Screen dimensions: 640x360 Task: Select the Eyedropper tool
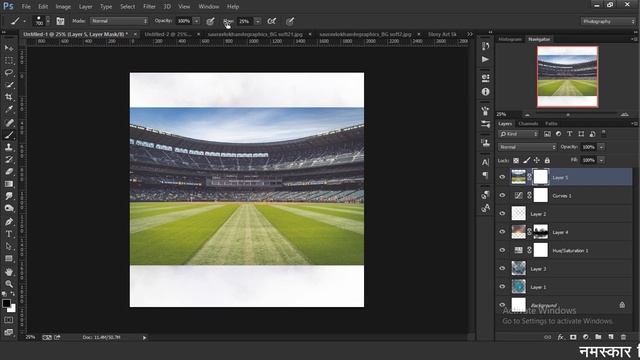pyautogui.click(x=9, y=109)
